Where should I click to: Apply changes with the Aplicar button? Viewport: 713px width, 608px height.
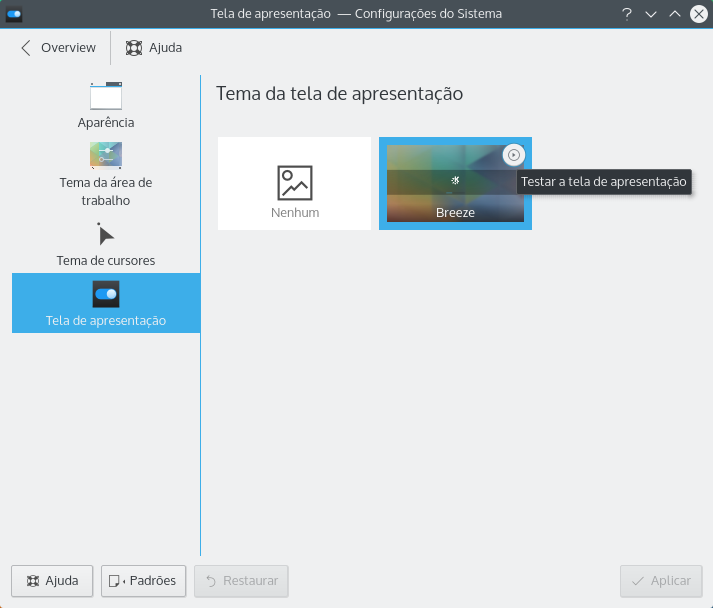pyautogui.click(x=660, y=580)
